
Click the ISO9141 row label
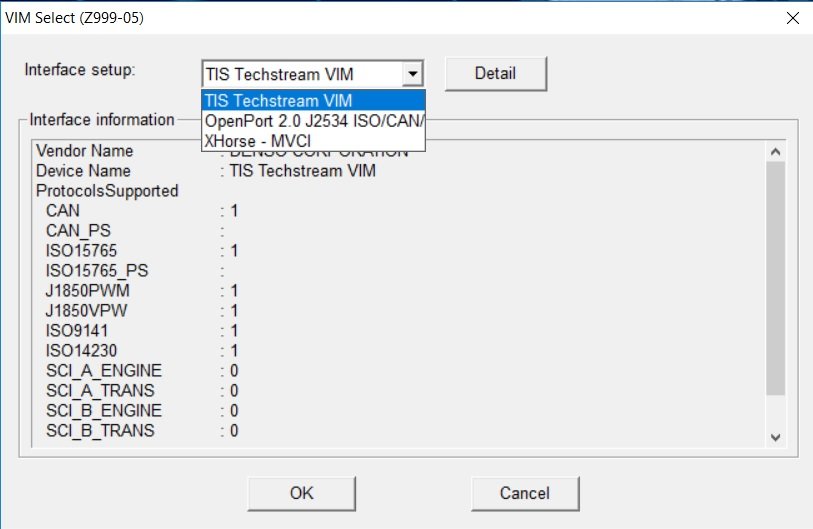click(x=77, y=330)
